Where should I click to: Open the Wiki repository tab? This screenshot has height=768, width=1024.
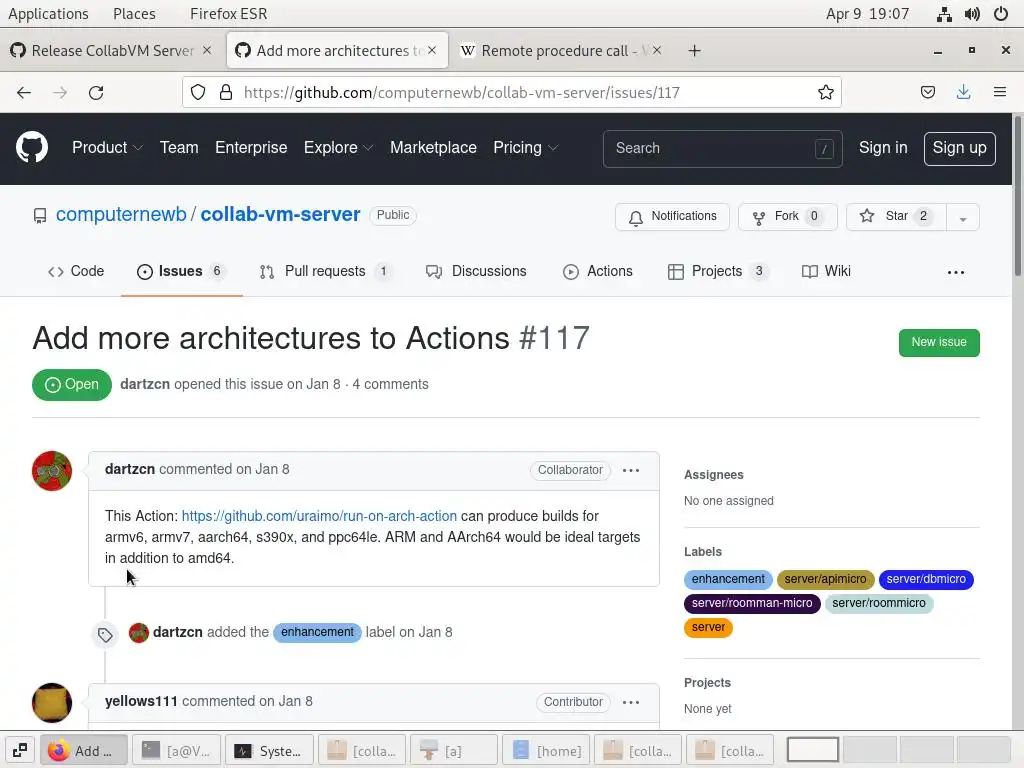[826, 271]
